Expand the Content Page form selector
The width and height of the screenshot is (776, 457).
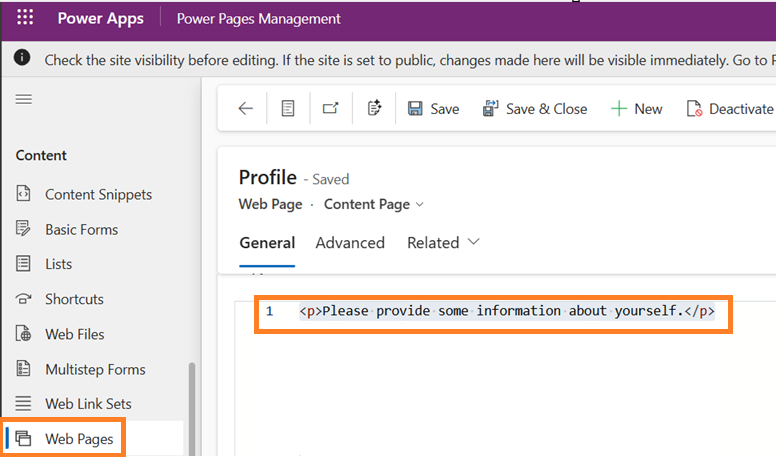coord(374,204)
